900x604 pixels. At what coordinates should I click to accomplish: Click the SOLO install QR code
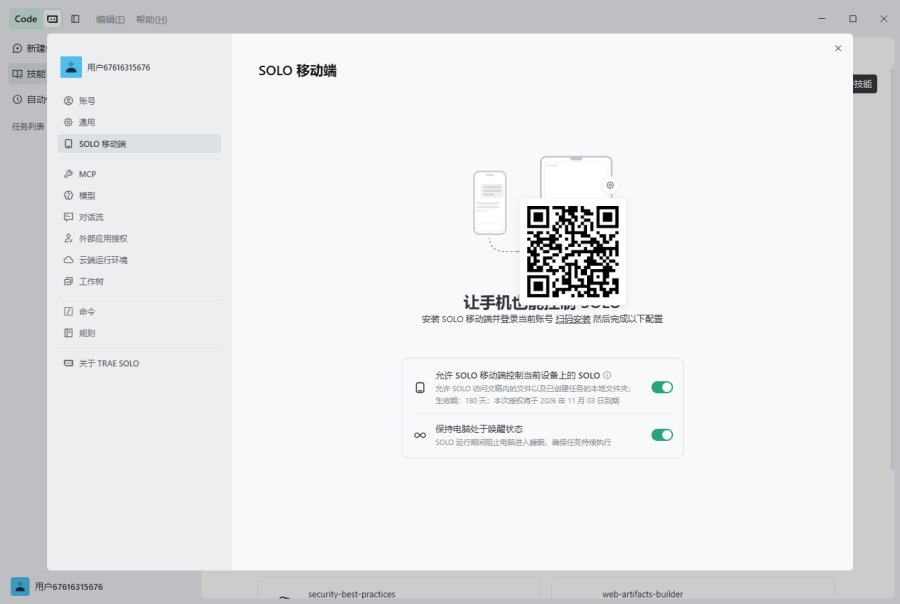point(573,251)
